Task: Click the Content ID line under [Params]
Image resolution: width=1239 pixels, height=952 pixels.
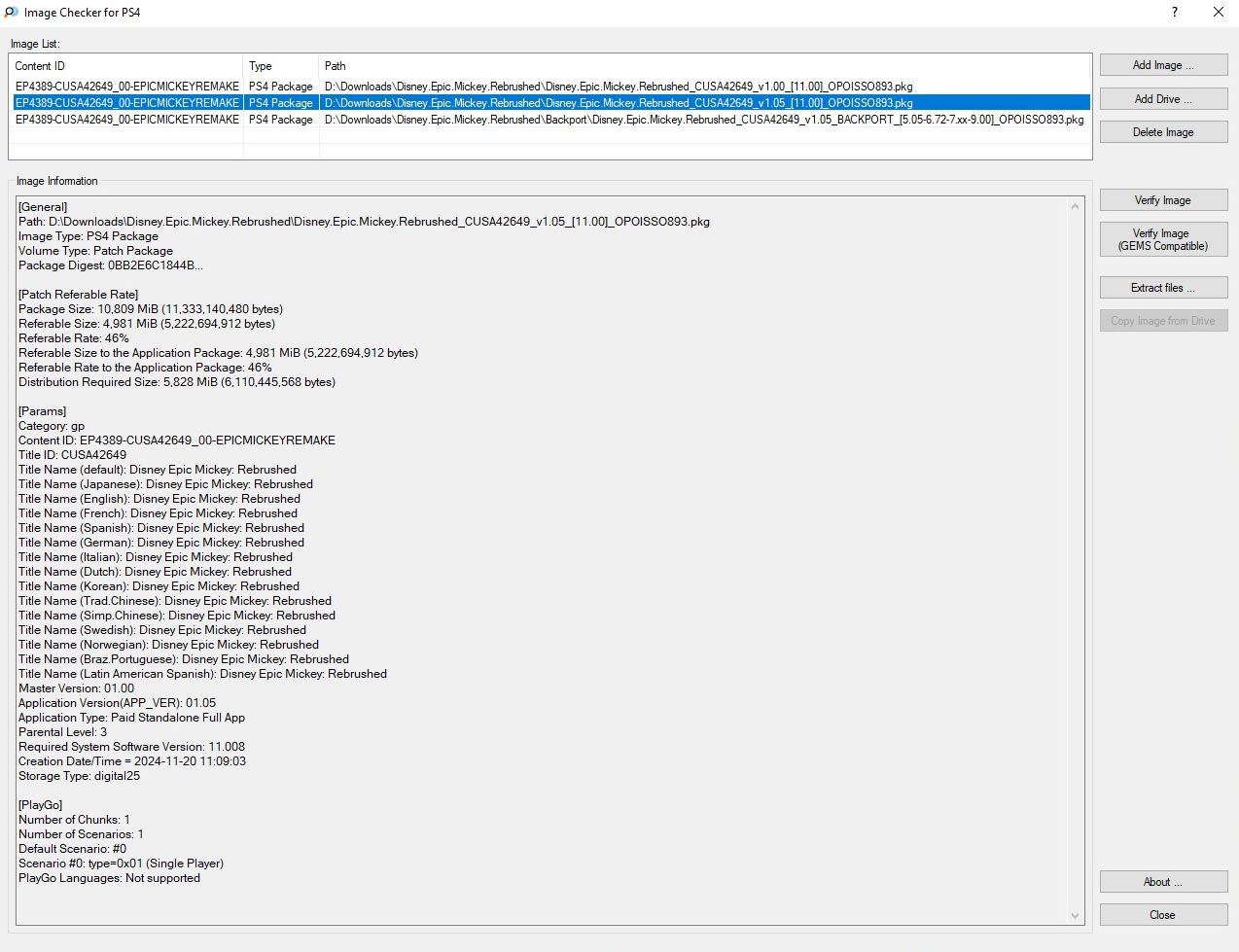Action: point(177,441)
